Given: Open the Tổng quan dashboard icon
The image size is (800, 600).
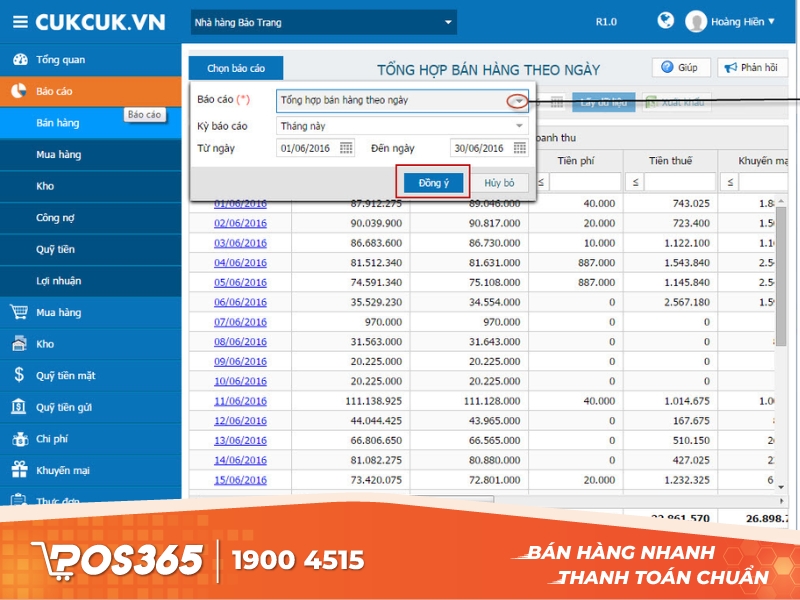Looking at the screenshot, I should tap(20, 60).
